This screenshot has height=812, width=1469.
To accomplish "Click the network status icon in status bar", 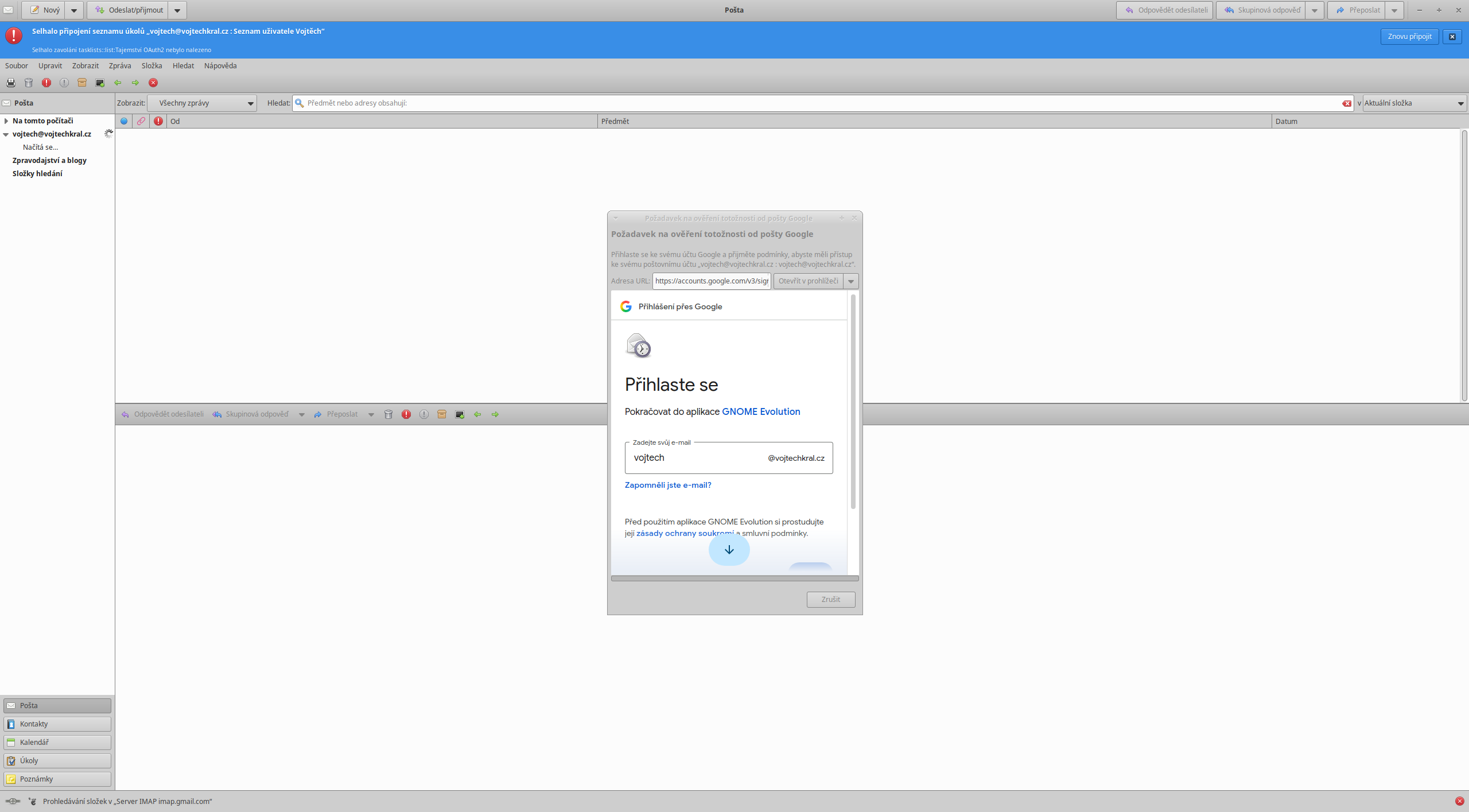I will tap(13, 801).
